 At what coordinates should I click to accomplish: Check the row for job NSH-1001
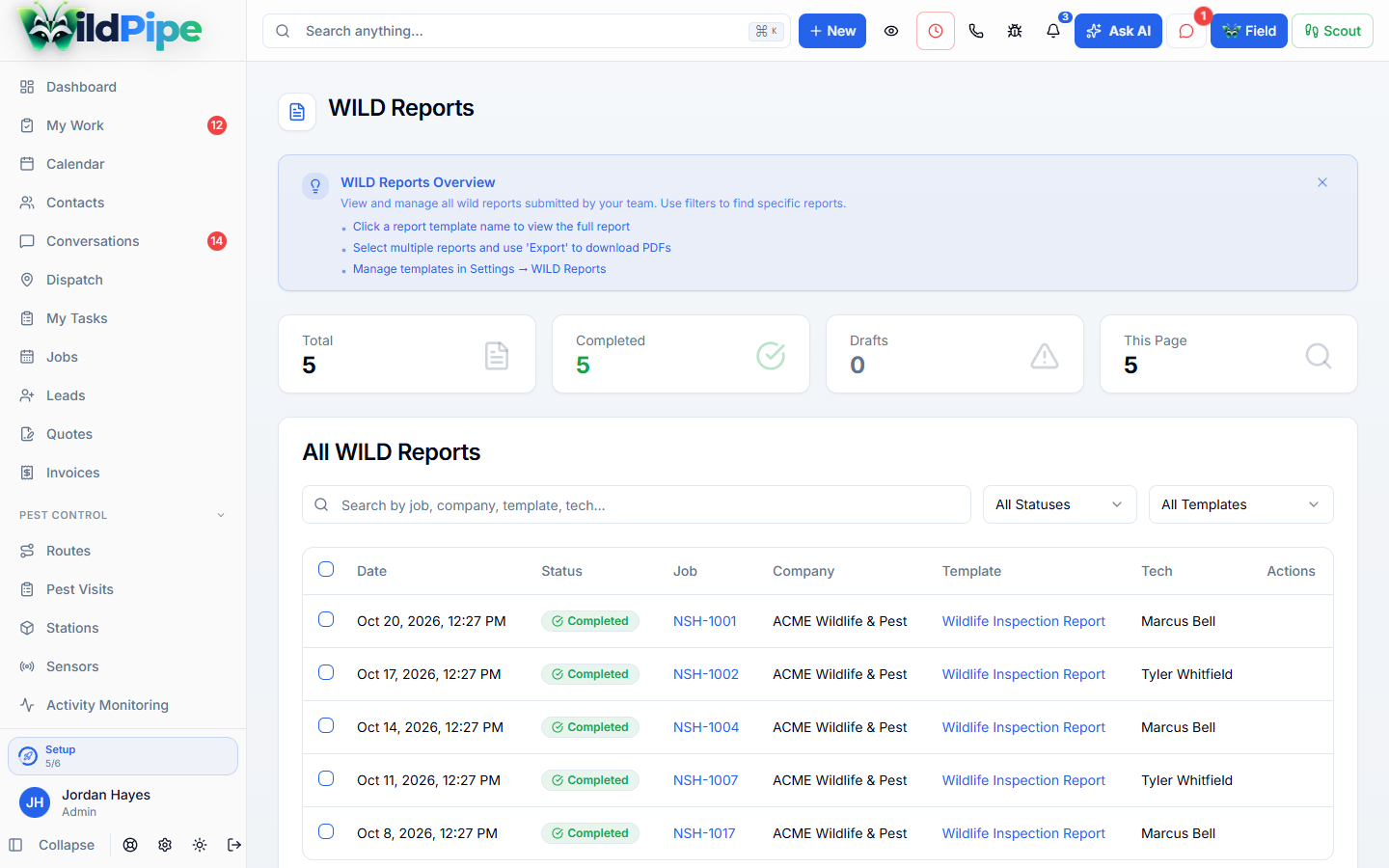(326, 619)
